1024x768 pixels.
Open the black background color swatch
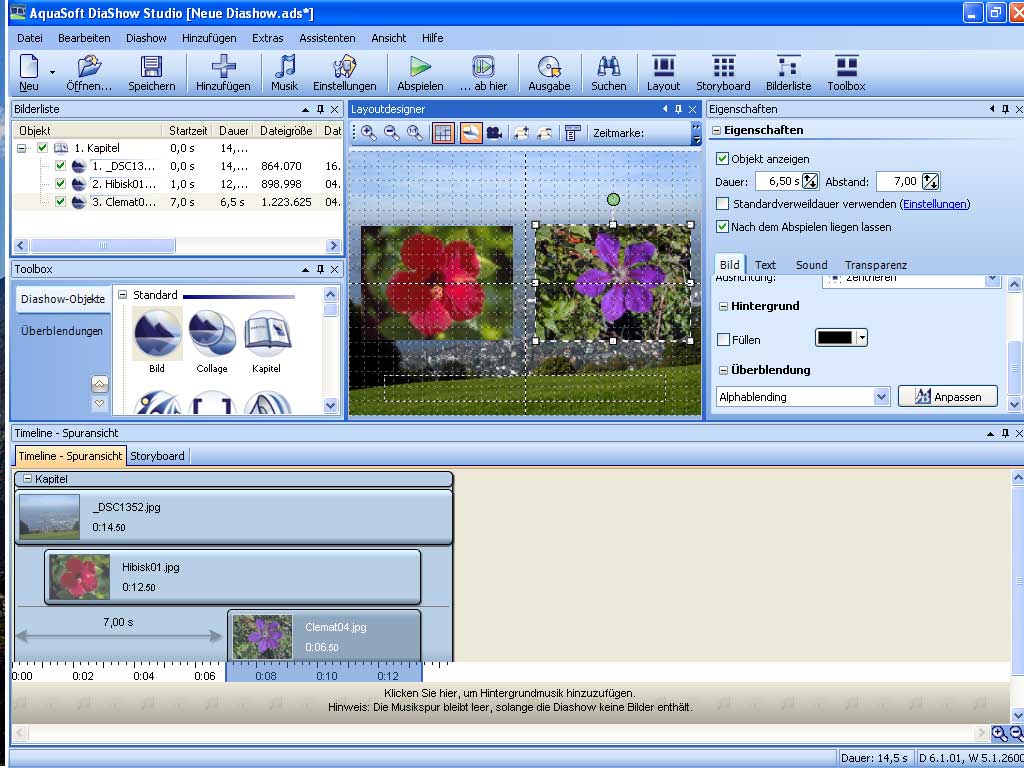[x=835, y=338]
